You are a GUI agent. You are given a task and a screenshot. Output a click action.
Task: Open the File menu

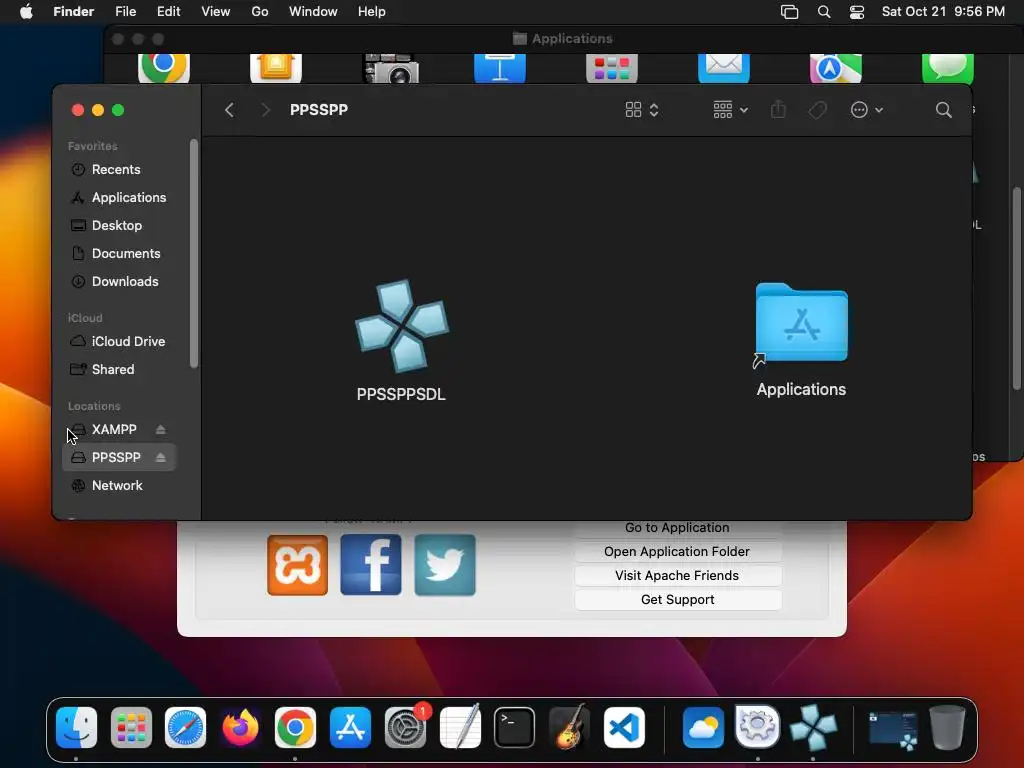point(125,12)
